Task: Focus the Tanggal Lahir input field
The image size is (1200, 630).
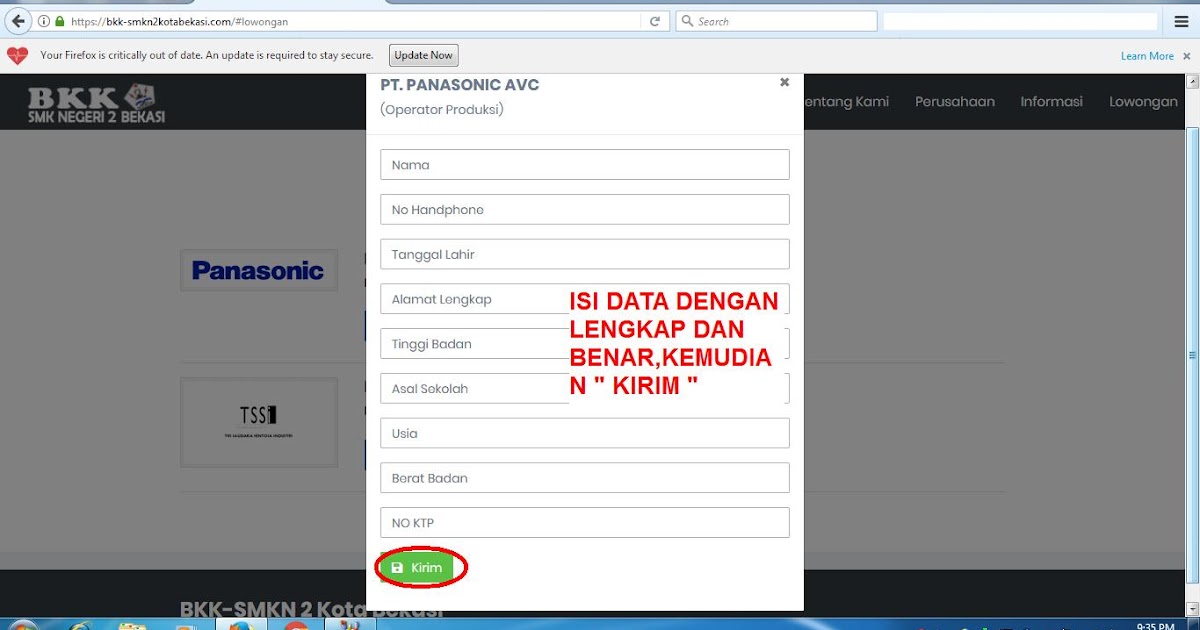Action: 585,254
